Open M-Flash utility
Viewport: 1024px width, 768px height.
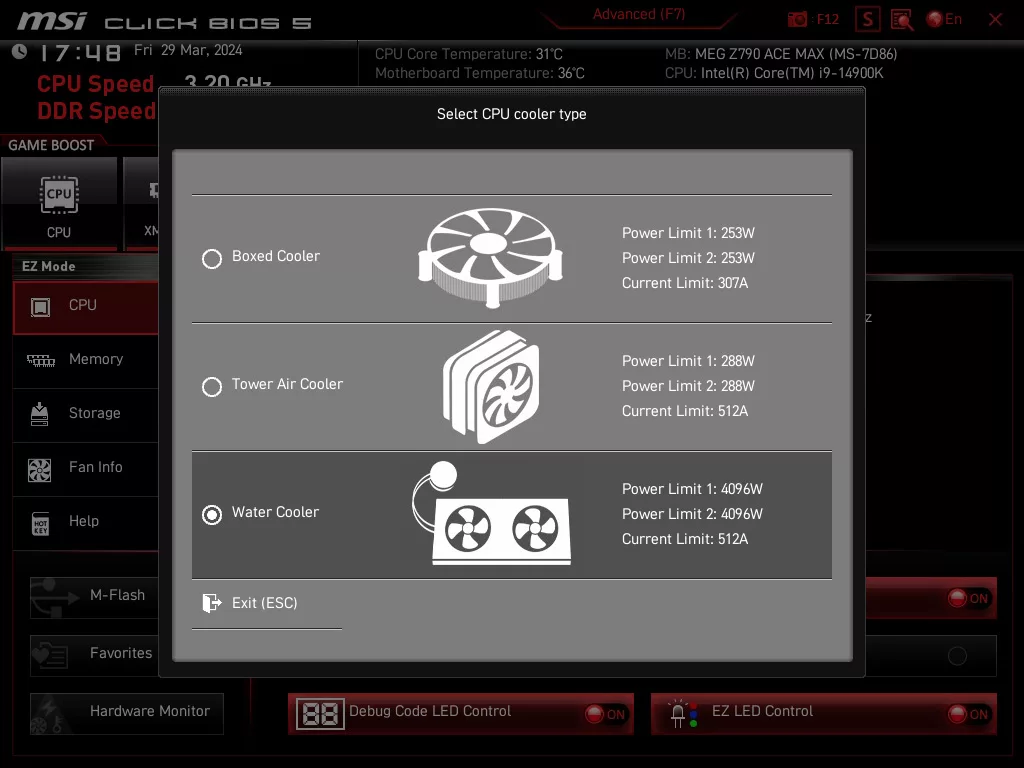94,596
